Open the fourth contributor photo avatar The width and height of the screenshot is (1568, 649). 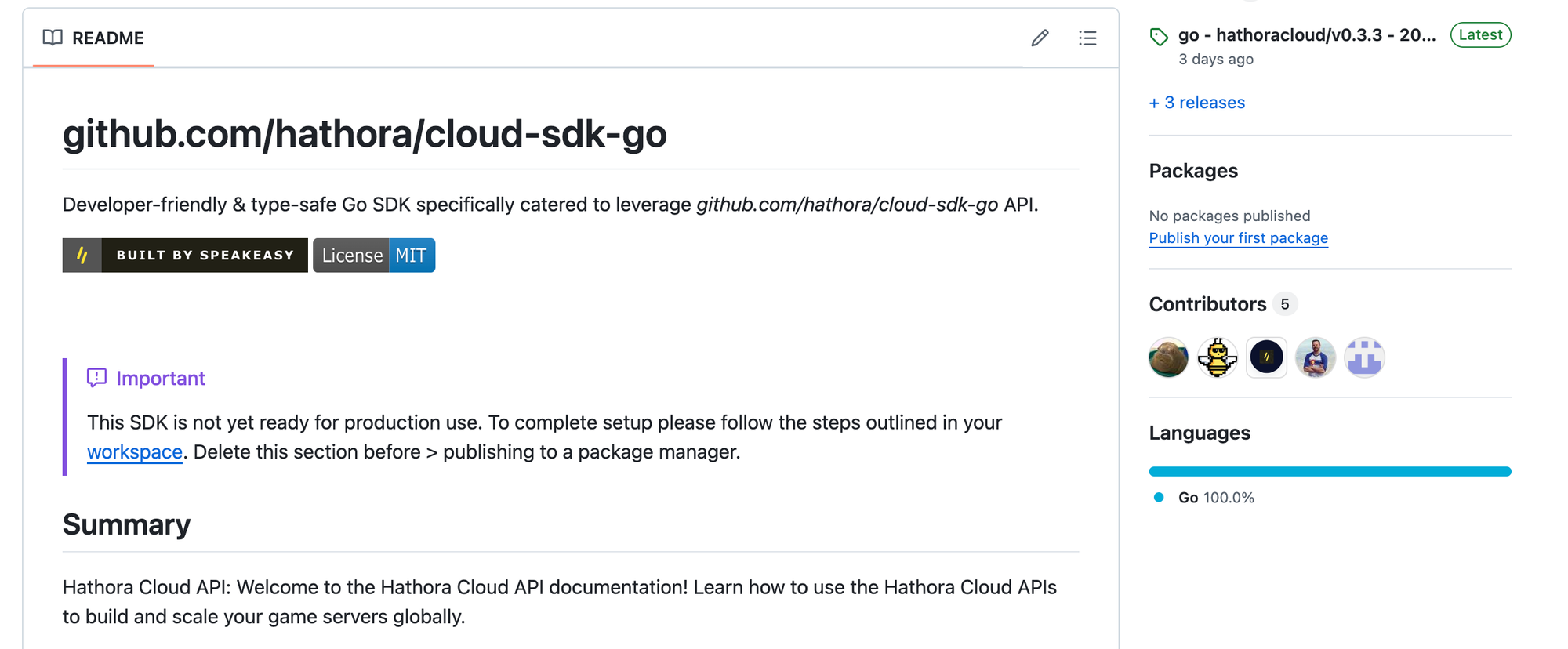[1316, 358]
